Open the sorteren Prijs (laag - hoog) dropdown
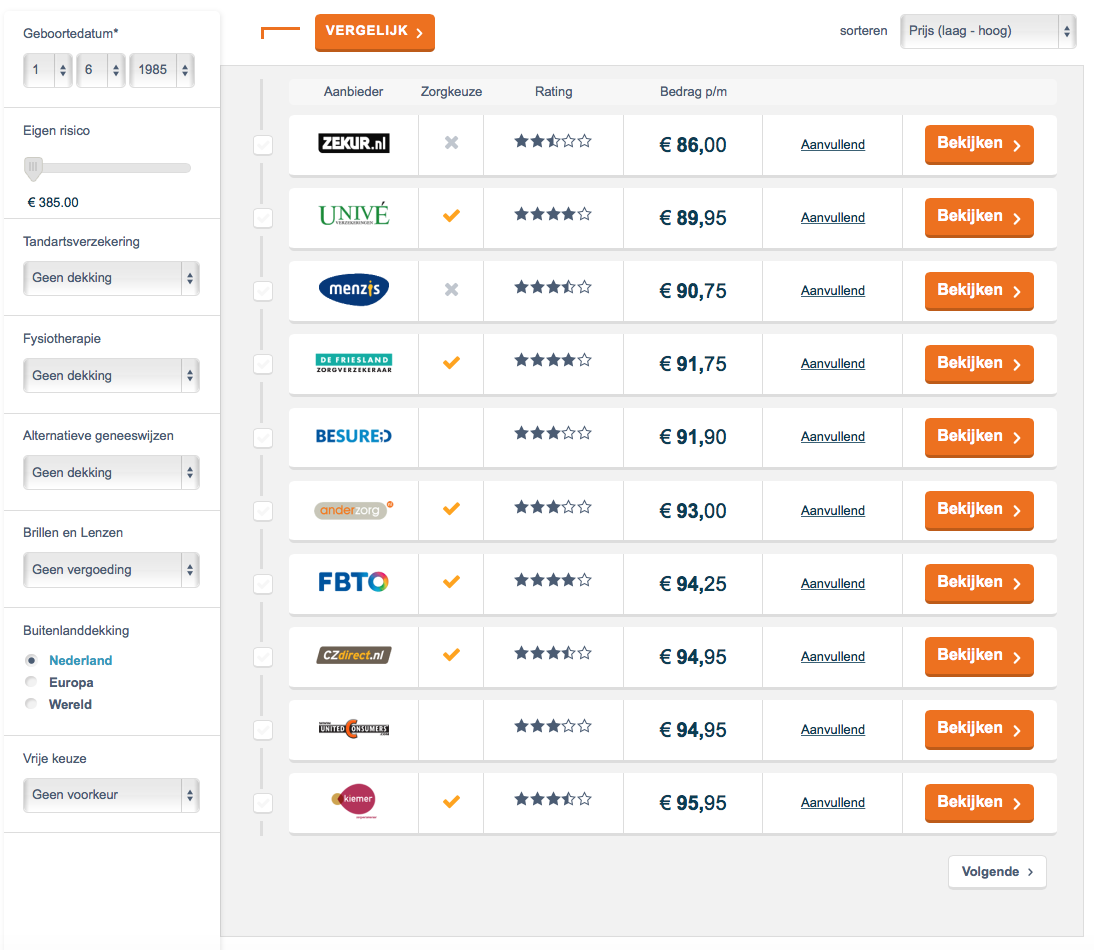 pyautogui.click(x=988, y=31)
